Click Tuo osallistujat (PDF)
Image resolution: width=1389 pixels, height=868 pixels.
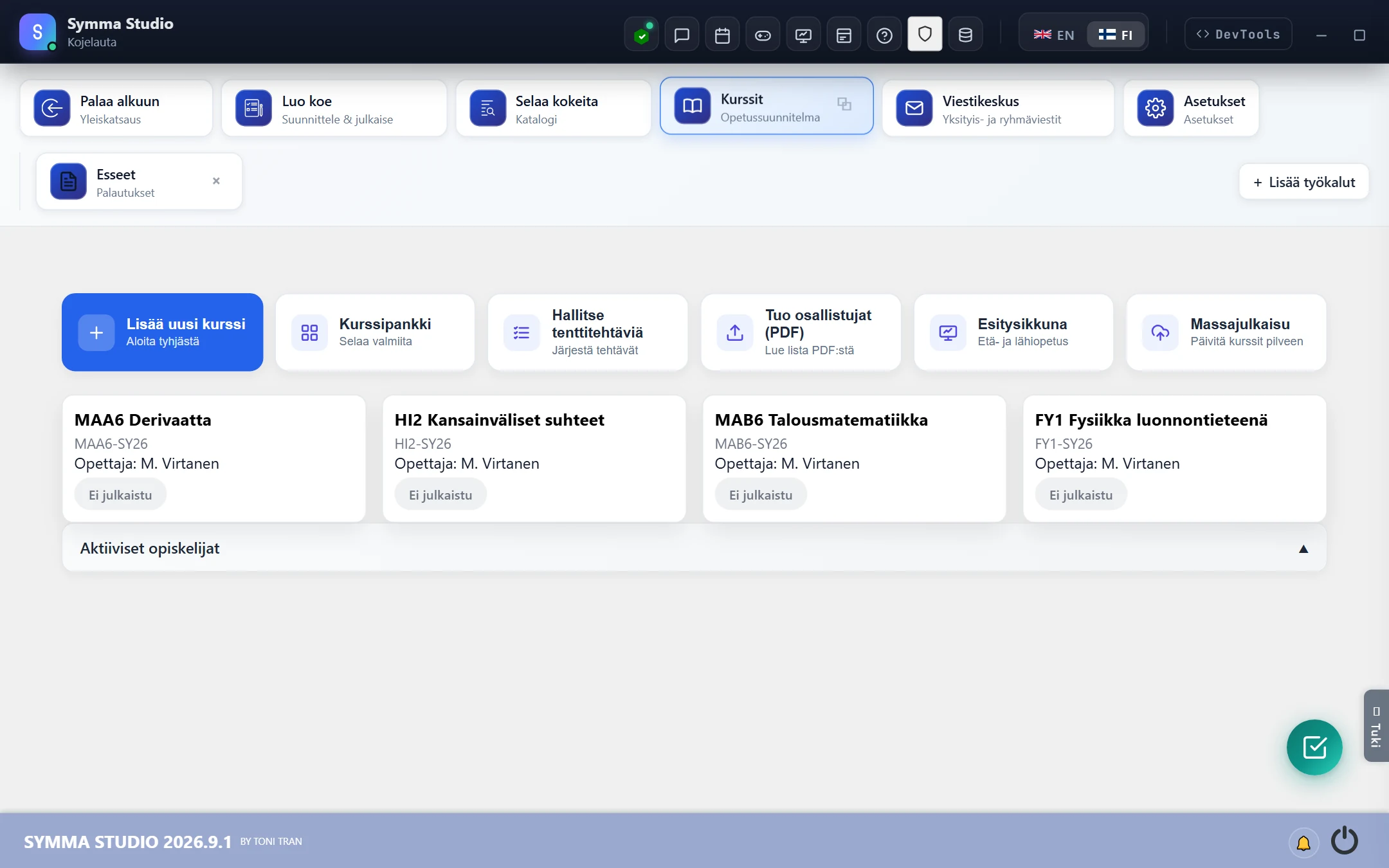click(801, 332)
